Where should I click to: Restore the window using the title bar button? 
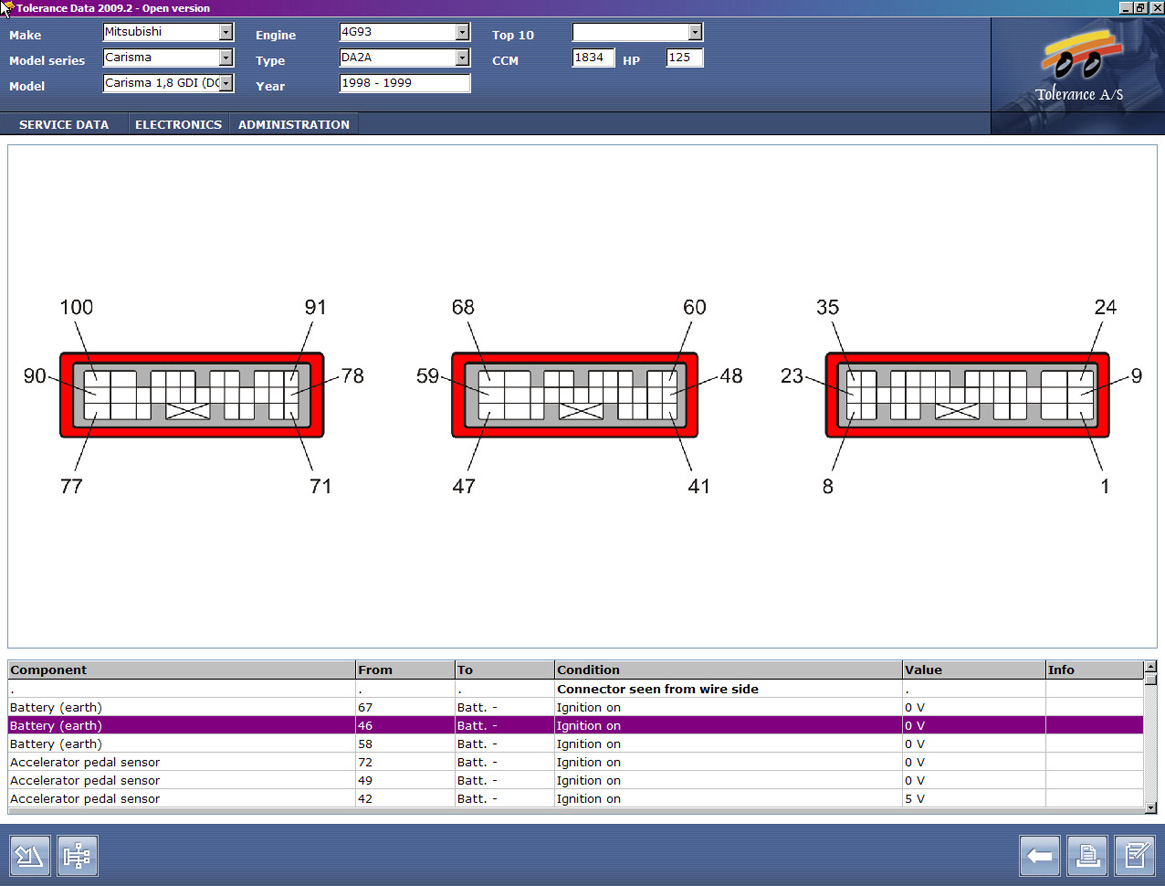tap(1140, 8)
